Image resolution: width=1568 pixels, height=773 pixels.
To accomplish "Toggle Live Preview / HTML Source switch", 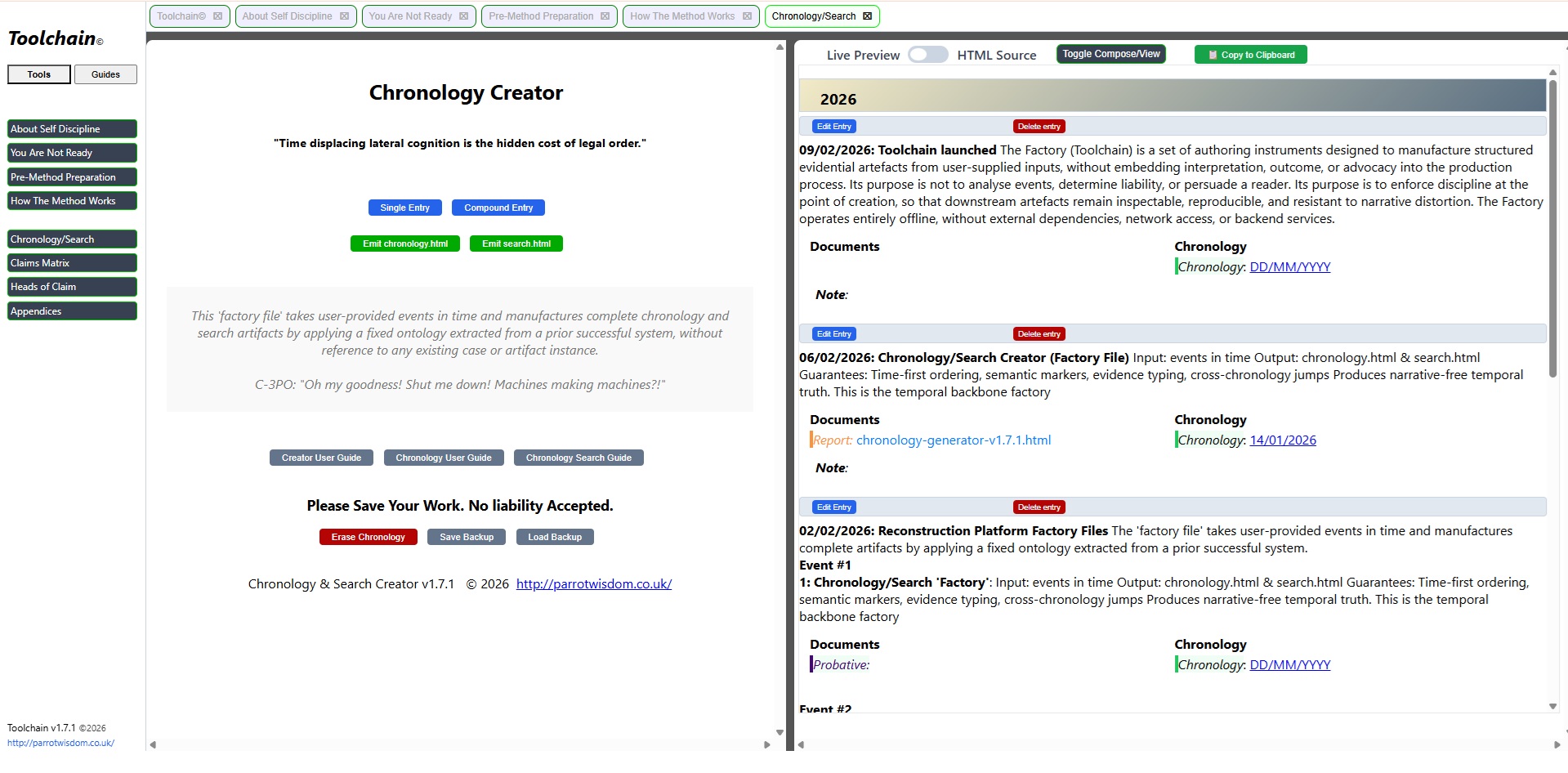I will pos(927,55).
